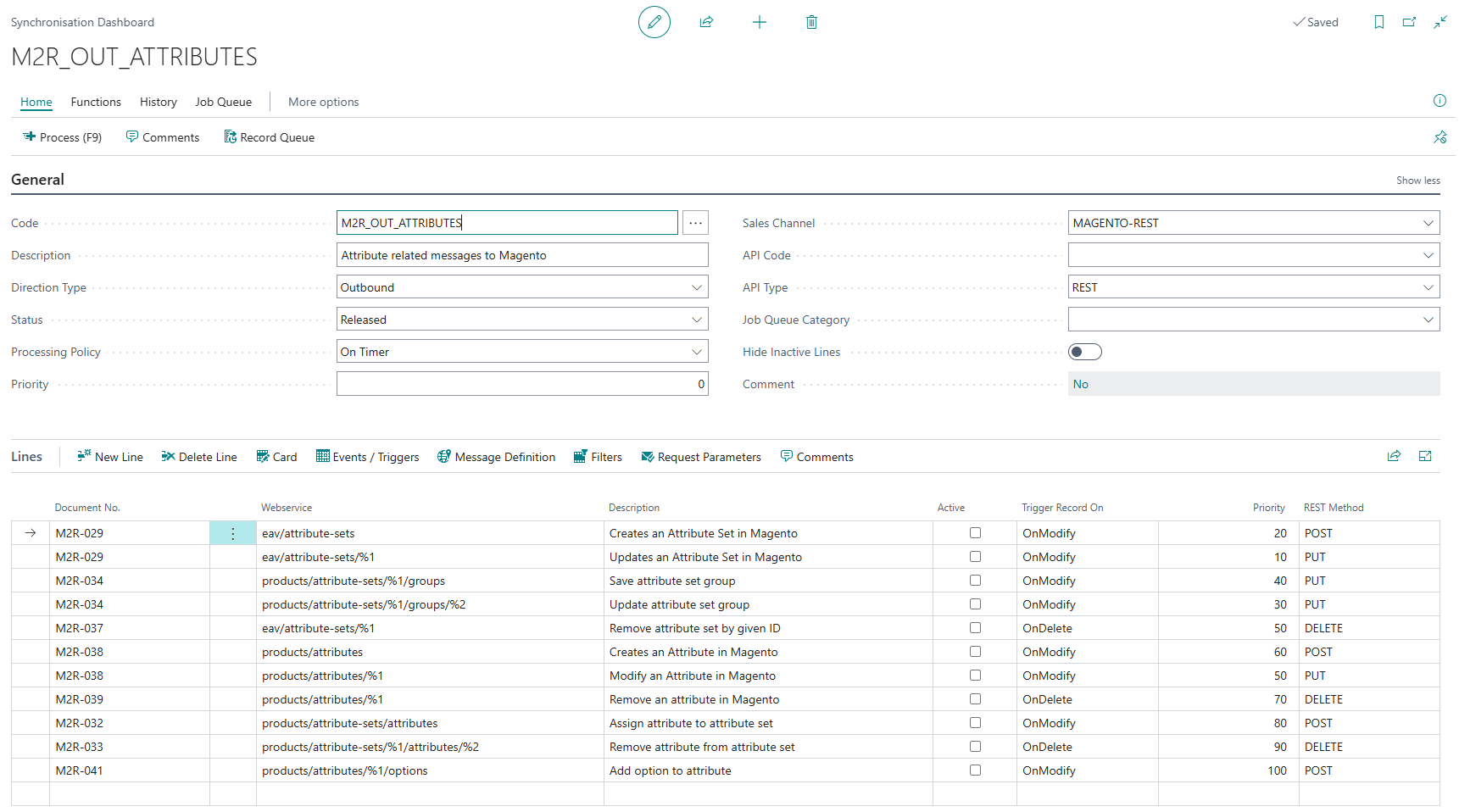Open the Functions tab

click(96, 102)
